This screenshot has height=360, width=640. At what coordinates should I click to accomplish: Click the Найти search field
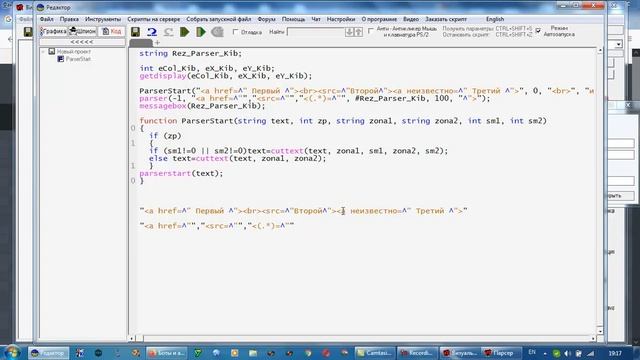tap(316, 32)
